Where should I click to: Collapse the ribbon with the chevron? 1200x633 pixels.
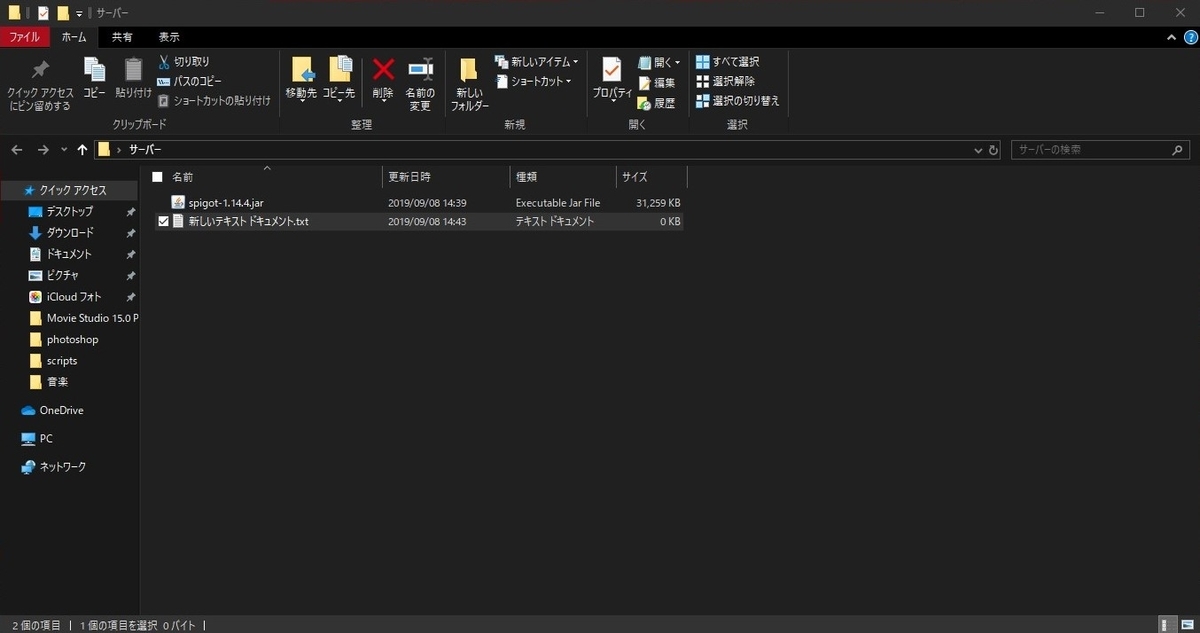[x=1173, y=37]
